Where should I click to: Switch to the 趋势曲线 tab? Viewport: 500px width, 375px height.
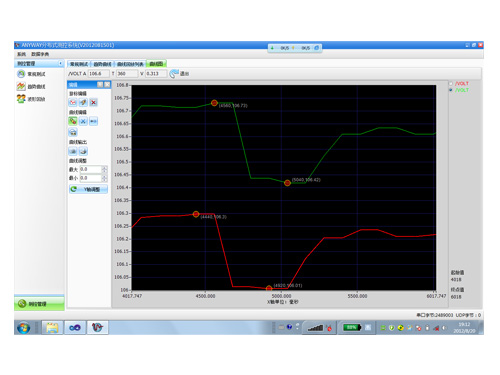102,64
